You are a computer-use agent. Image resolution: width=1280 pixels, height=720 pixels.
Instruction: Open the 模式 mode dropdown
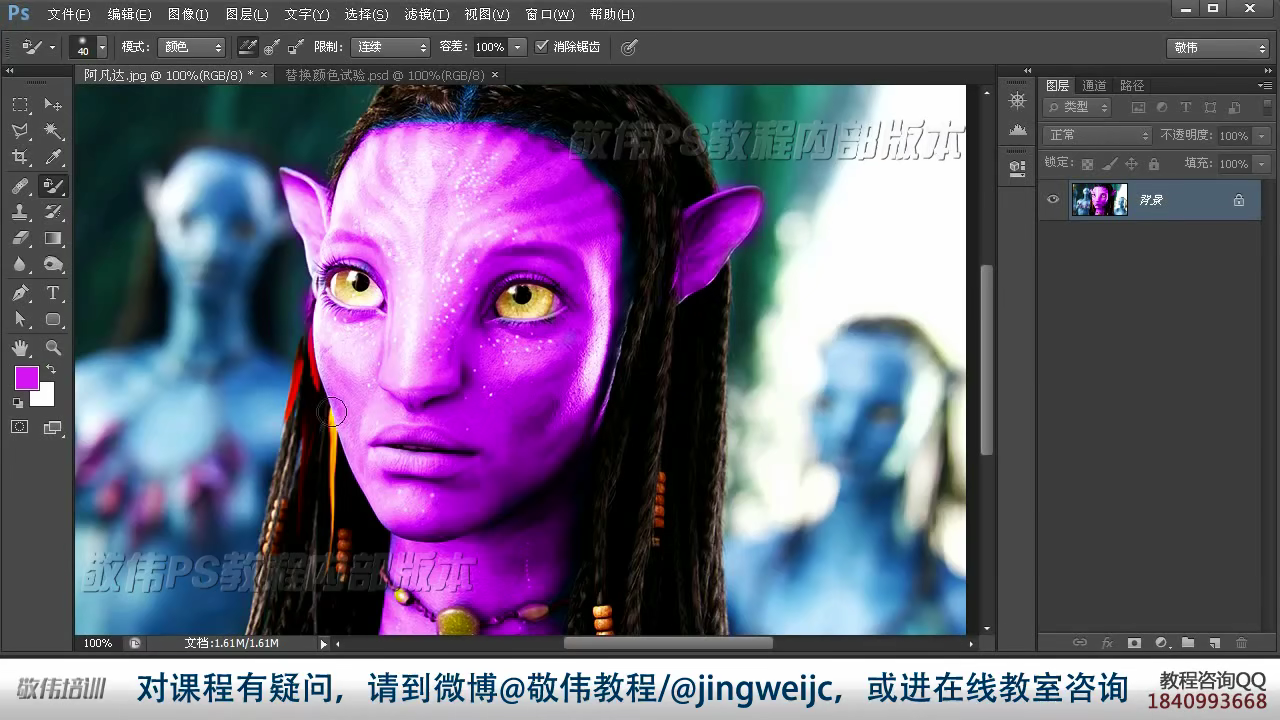(193, 47)
